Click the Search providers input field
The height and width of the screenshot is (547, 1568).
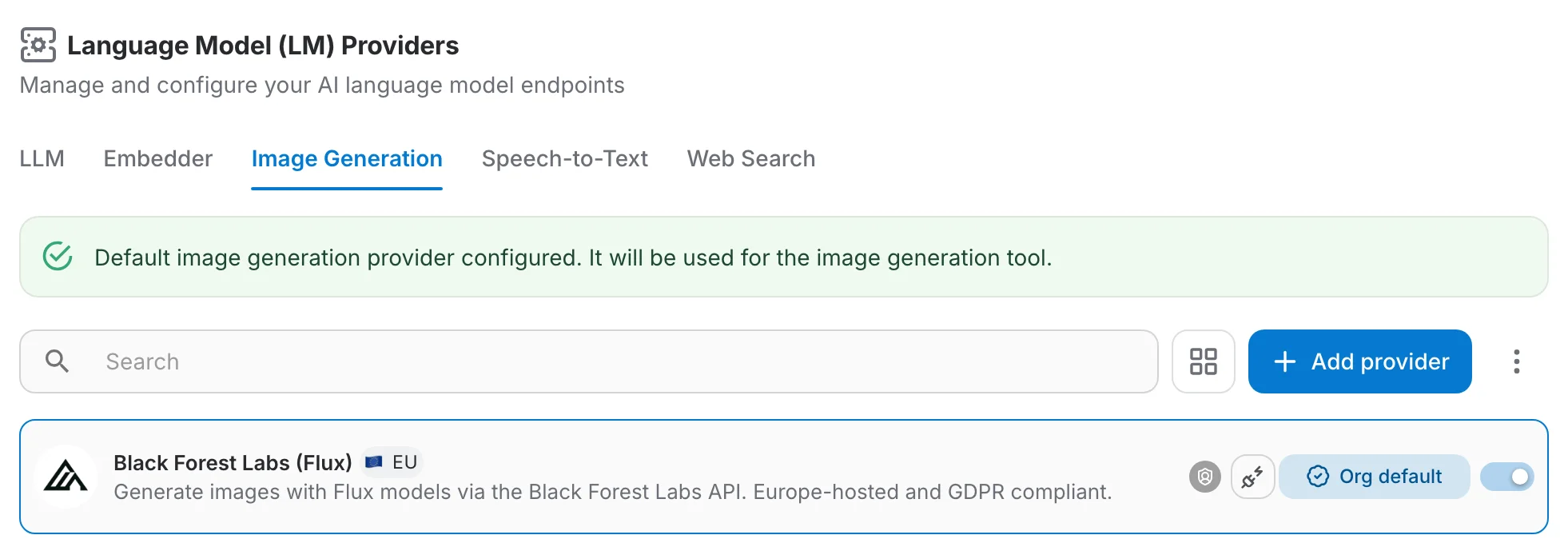[589, 361]
